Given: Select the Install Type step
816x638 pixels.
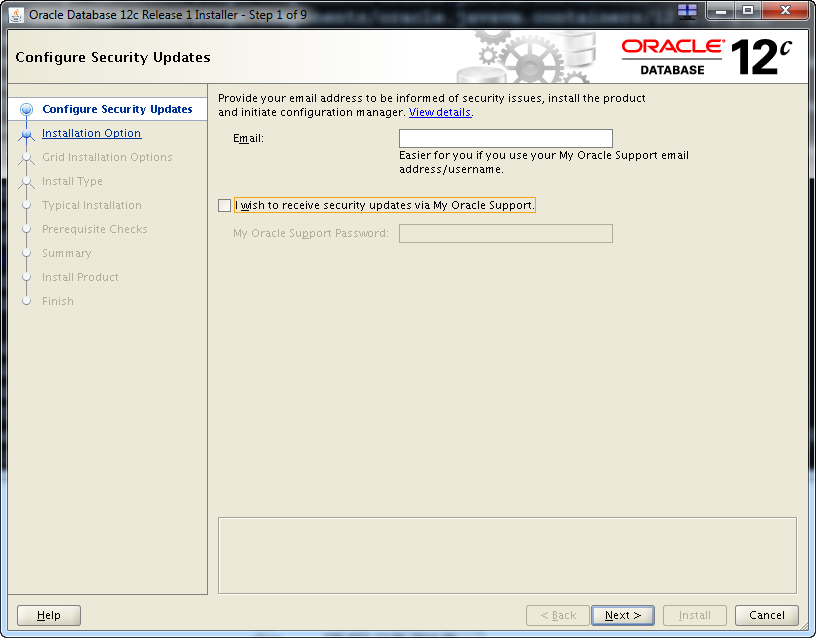Looking at the screenshot, I should click(72, 181).
